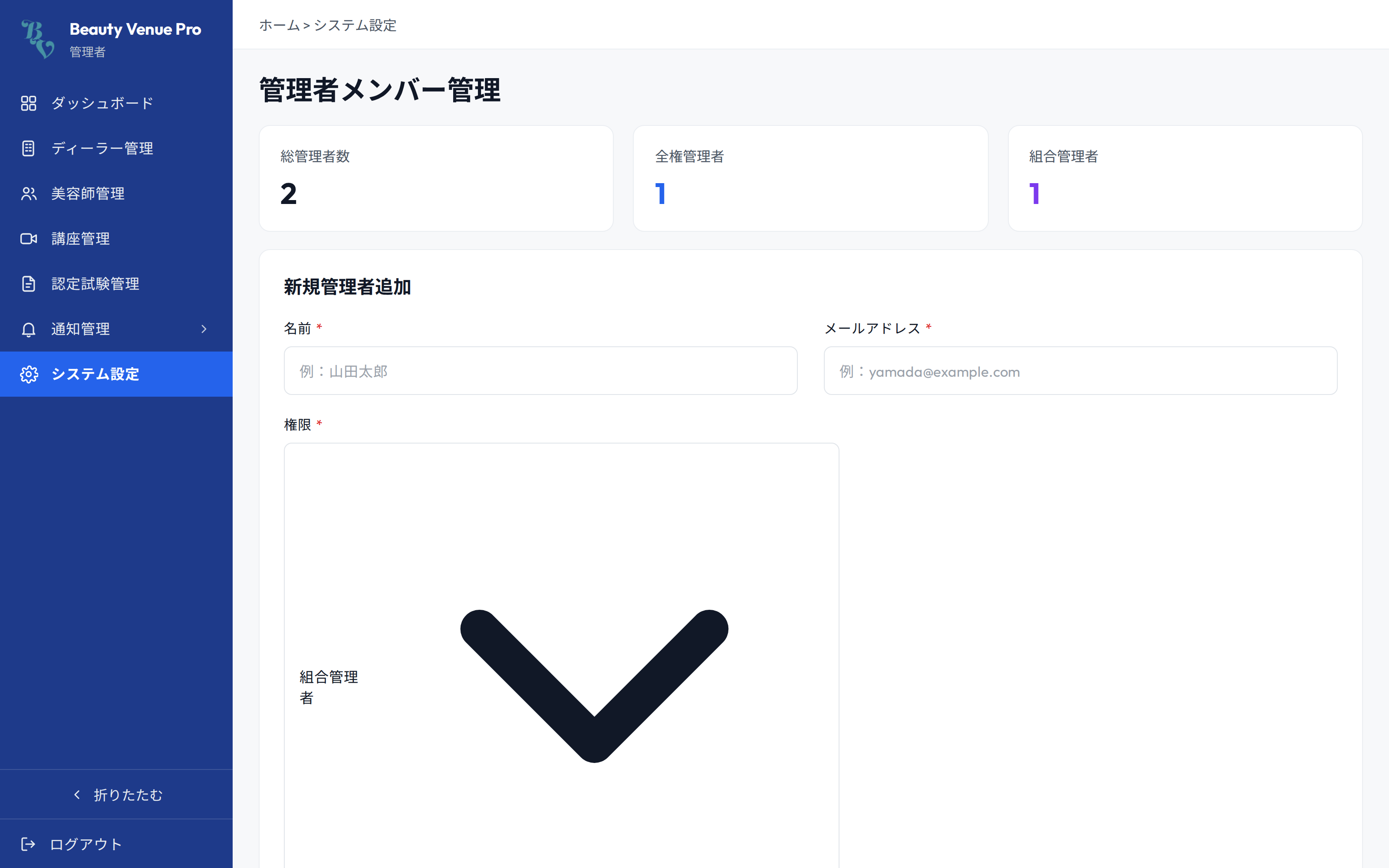Click the 新規管理者追加 heading
The height and width of the screenshot is (868, 1389).
(347, 287)
